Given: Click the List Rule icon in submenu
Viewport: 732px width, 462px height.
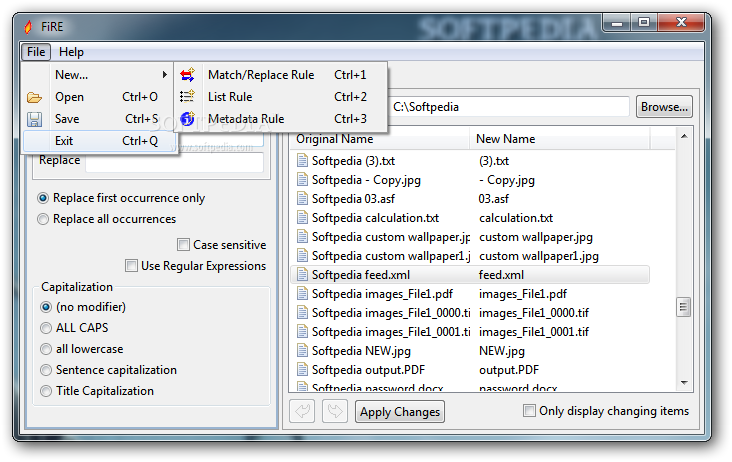Looking at the screenshot, I should point(187,97).
